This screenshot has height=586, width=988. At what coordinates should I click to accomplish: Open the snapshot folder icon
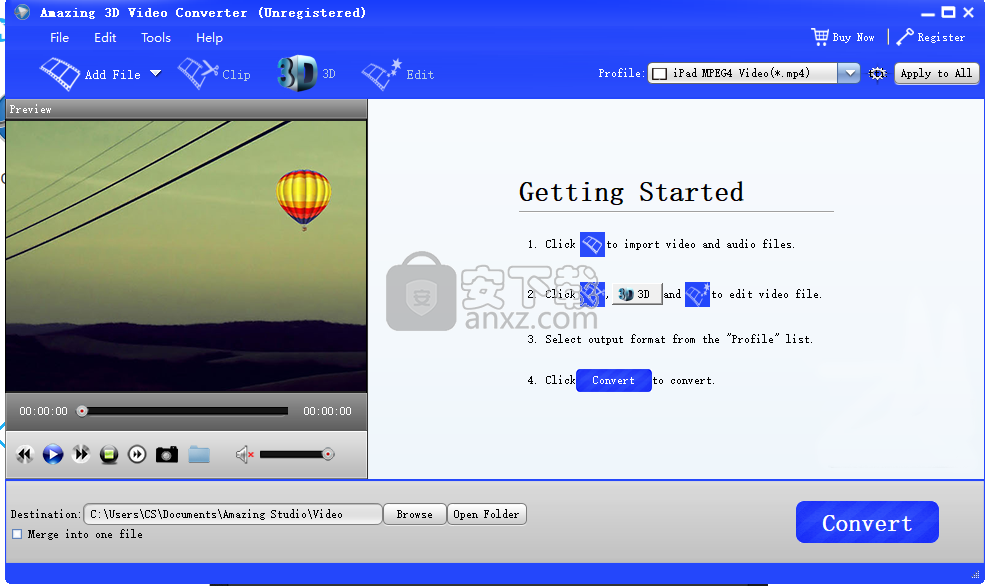point(199,454)
